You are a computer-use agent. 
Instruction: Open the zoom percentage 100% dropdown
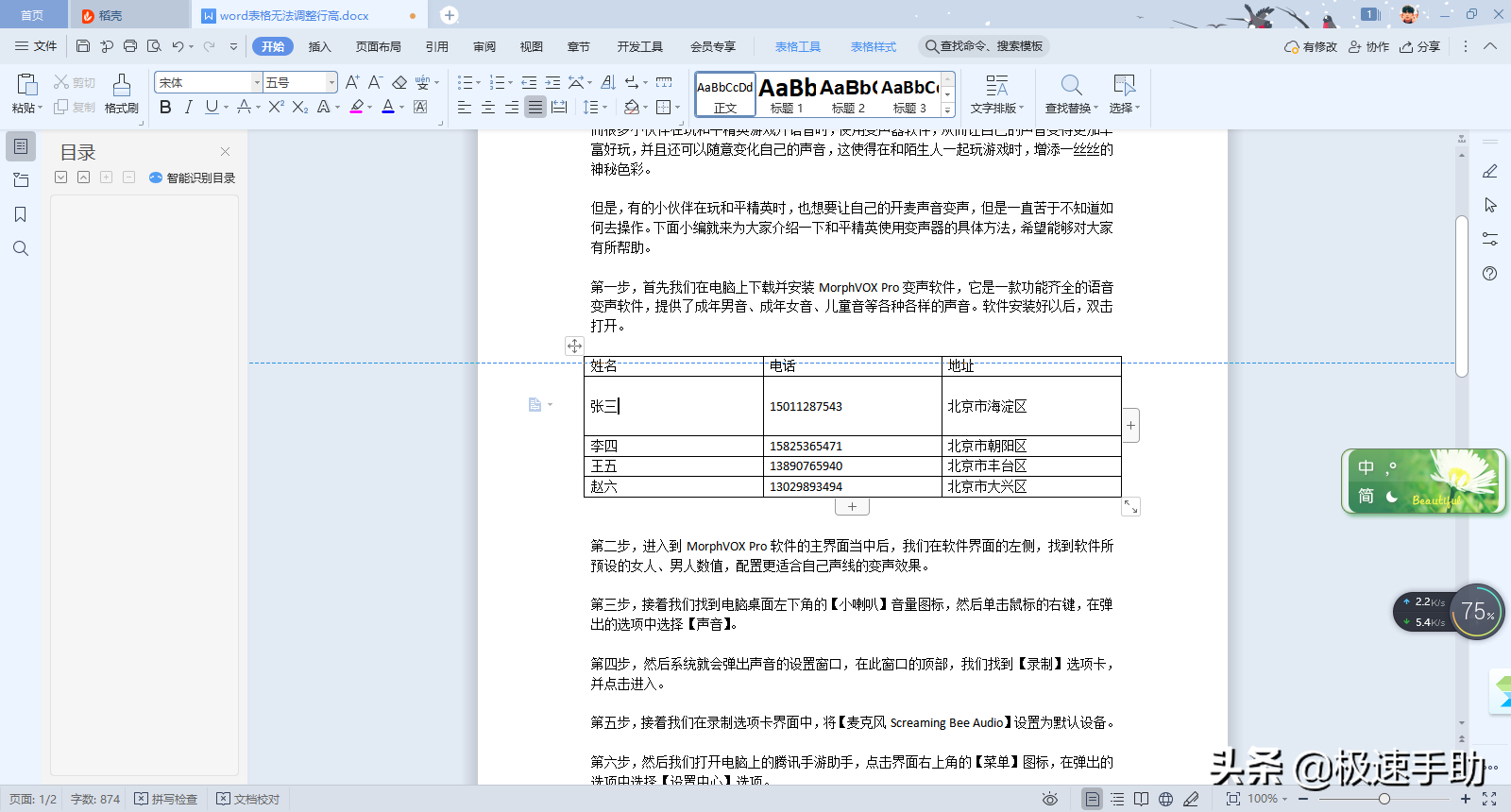pos(1268,799)
